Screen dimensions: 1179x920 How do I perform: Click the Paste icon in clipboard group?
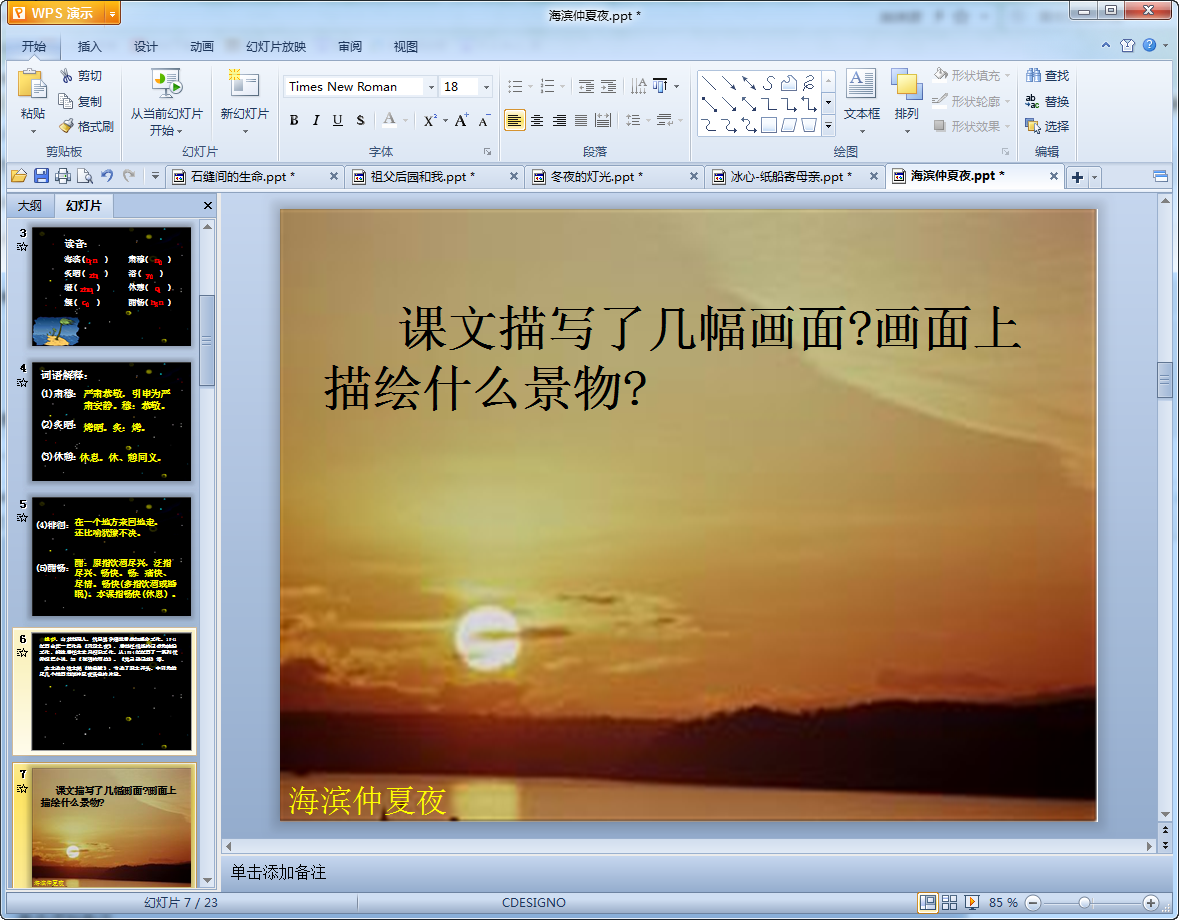coord(32,84)
